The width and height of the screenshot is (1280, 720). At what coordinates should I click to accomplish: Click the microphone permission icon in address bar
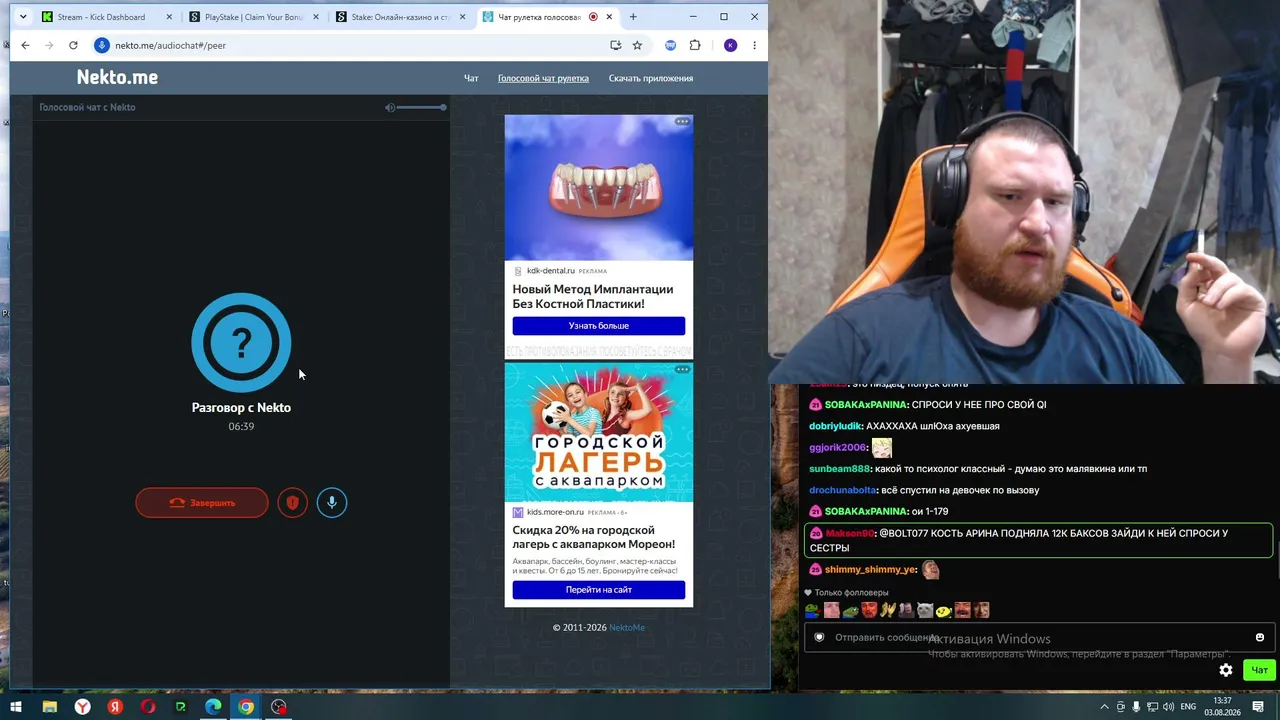coord(101,45)
